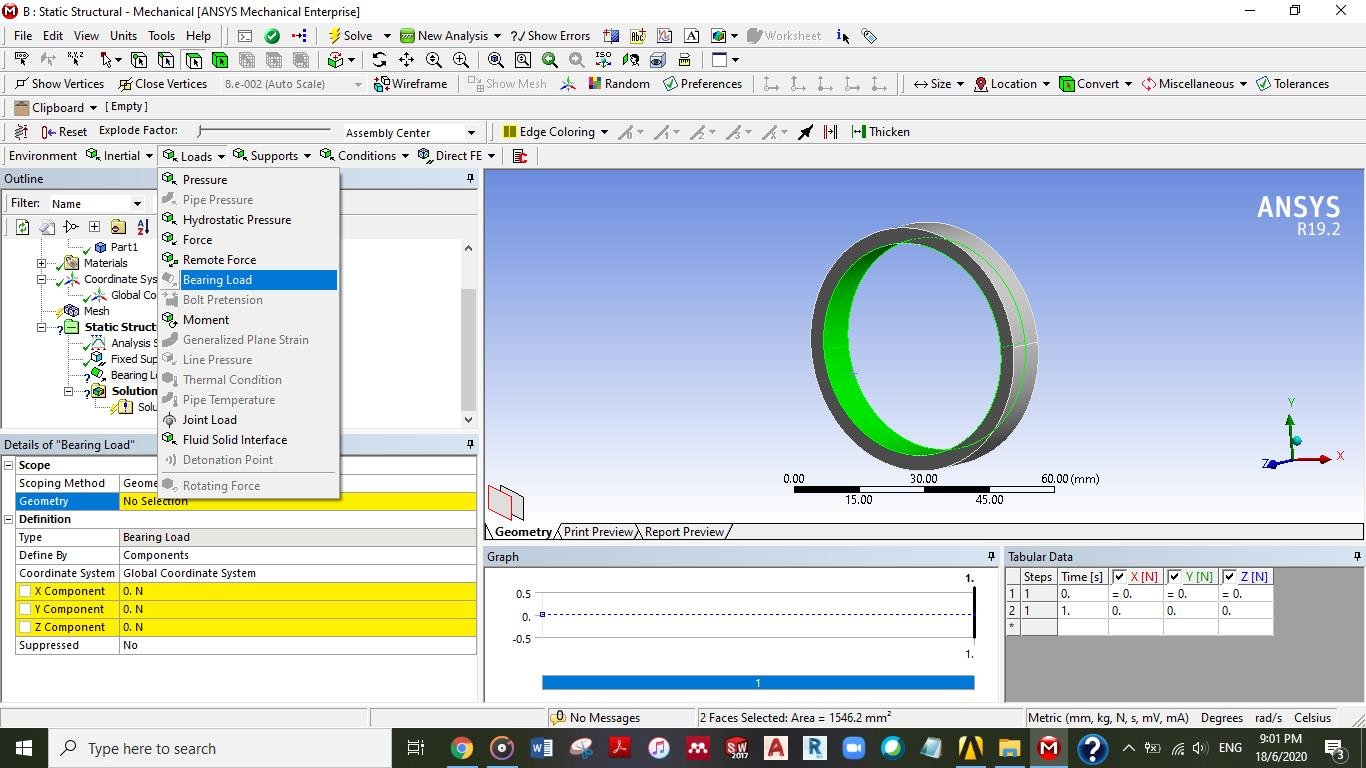Expand the Materials tree node
Screen dimensions: 1366x768
(x=42, y=263)
